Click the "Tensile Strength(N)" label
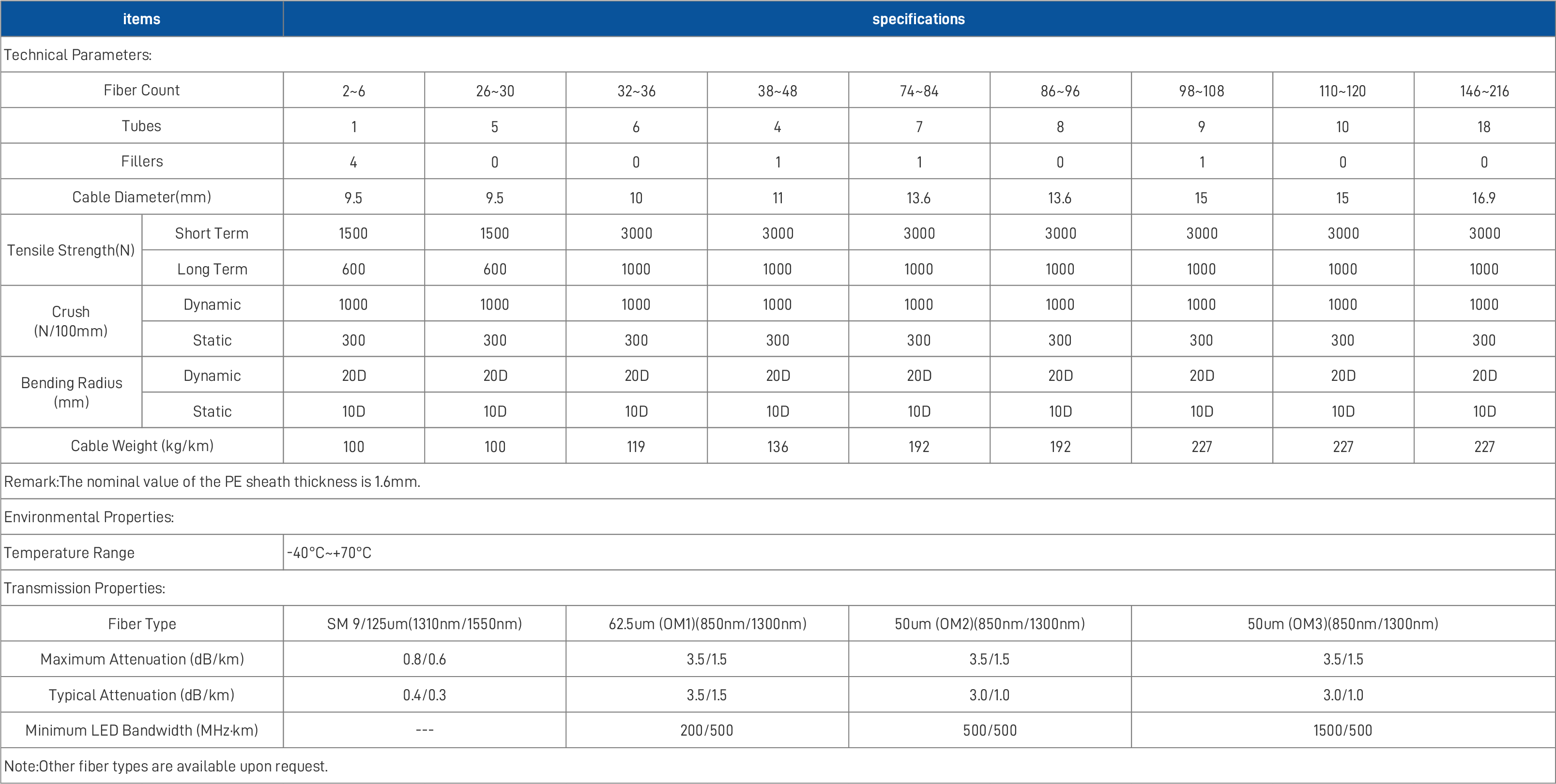The width and height of the screenshot is (1556, 784). tap(71, 250)
